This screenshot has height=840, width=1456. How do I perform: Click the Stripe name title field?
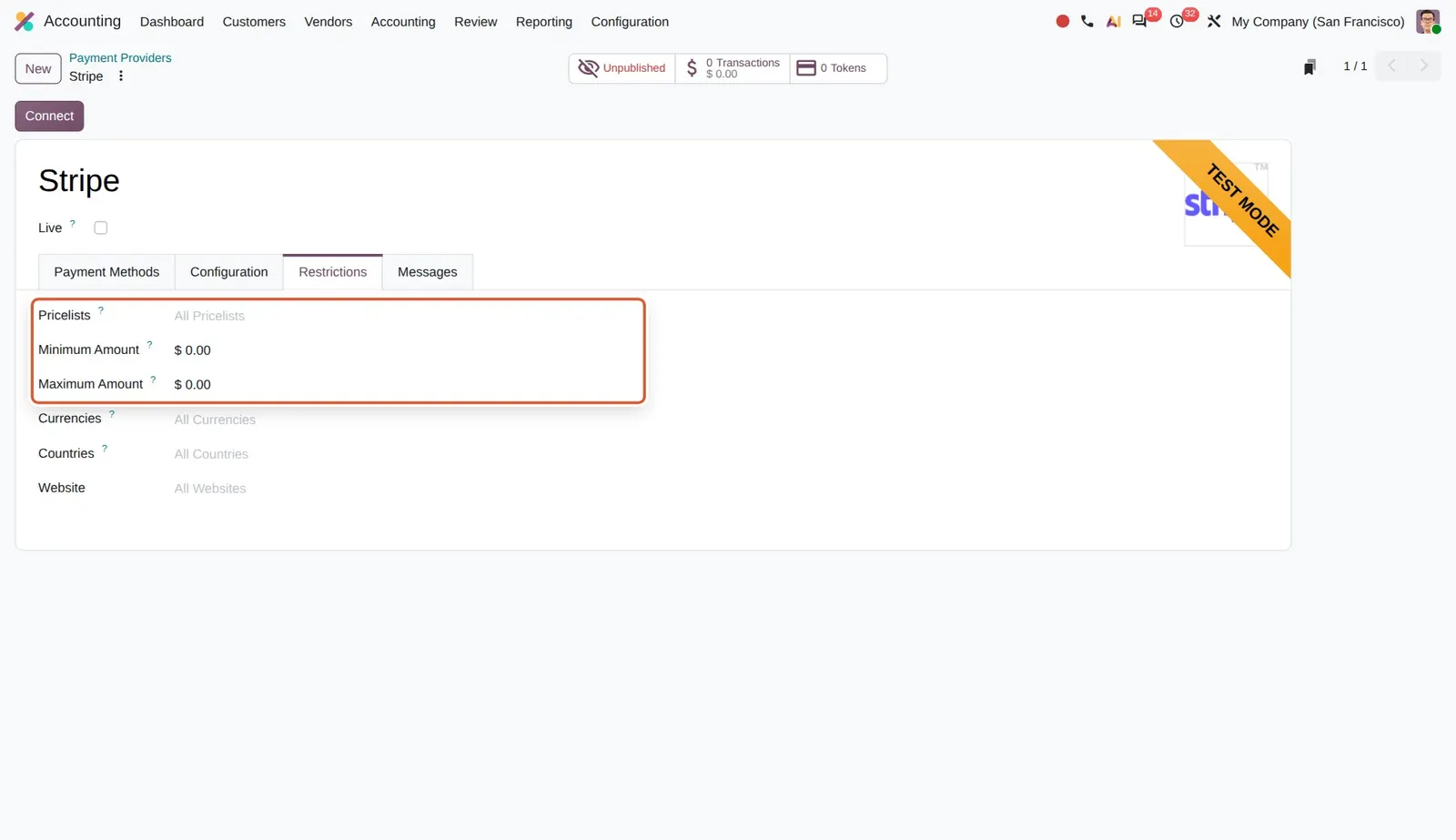coord(79,181)
